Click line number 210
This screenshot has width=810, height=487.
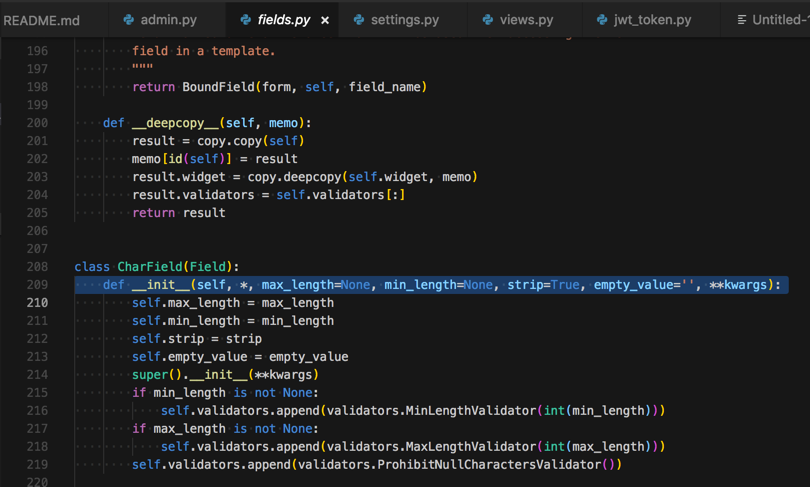click(x=37, y=303)
